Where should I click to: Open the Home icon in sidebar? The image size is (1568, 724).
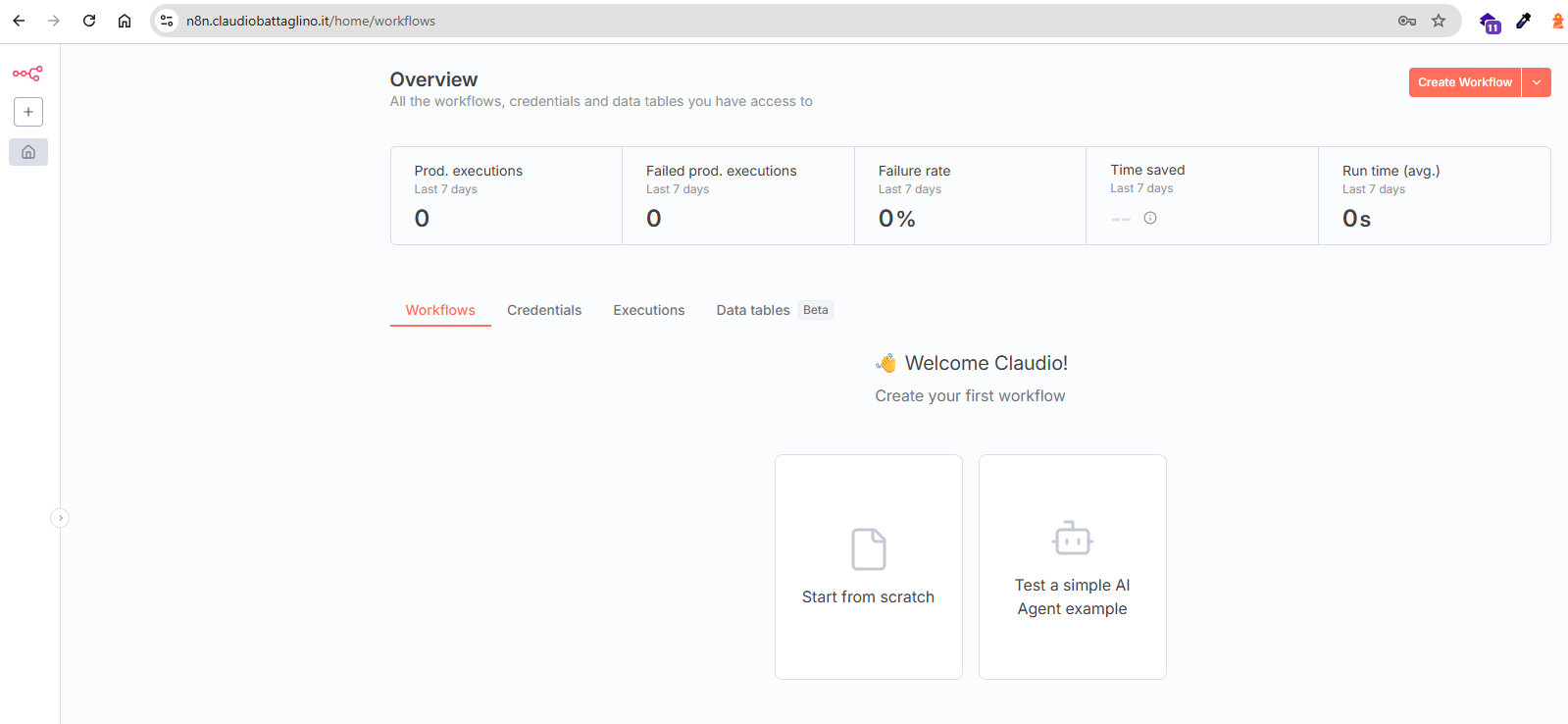[28, 152]
